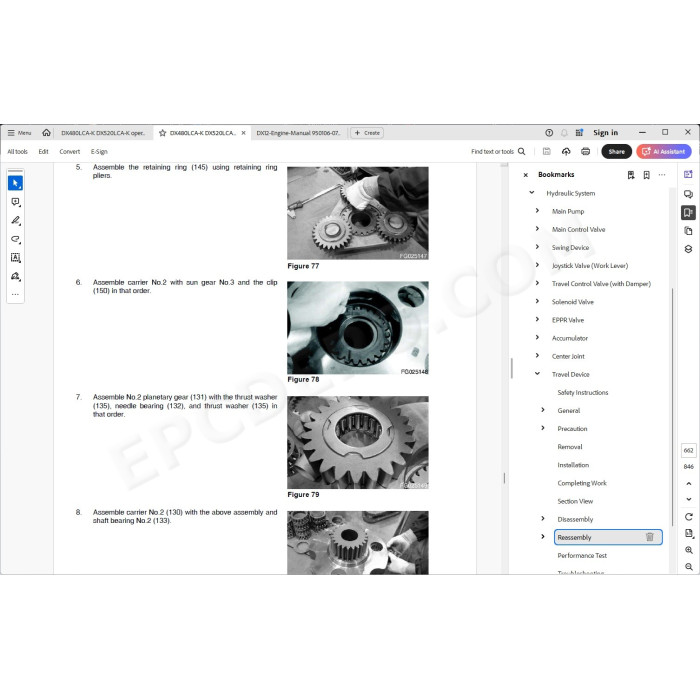Save the document with disk icon

546,151
